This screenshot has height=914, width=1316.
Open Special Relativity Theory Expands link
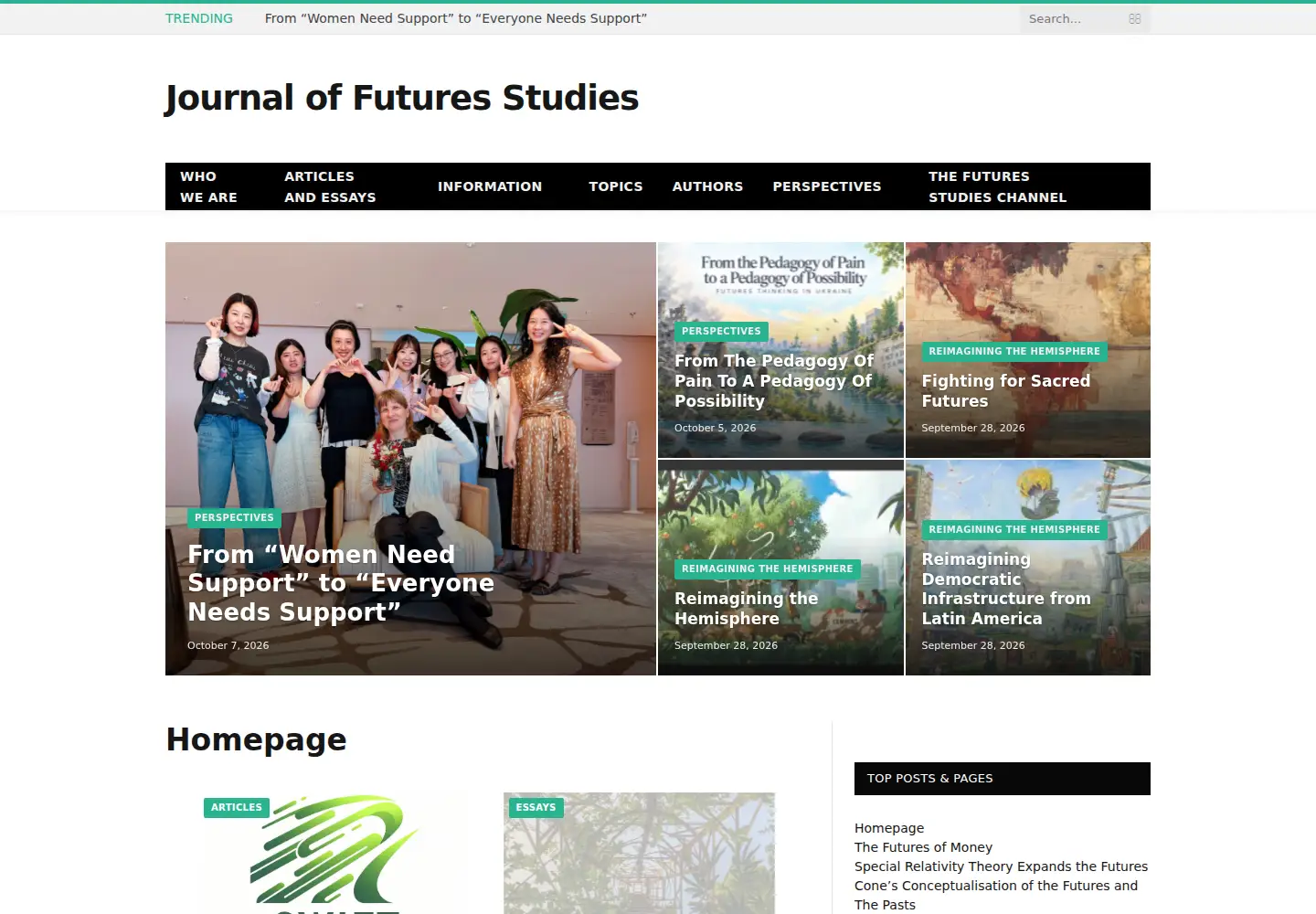coord(1001,866)
